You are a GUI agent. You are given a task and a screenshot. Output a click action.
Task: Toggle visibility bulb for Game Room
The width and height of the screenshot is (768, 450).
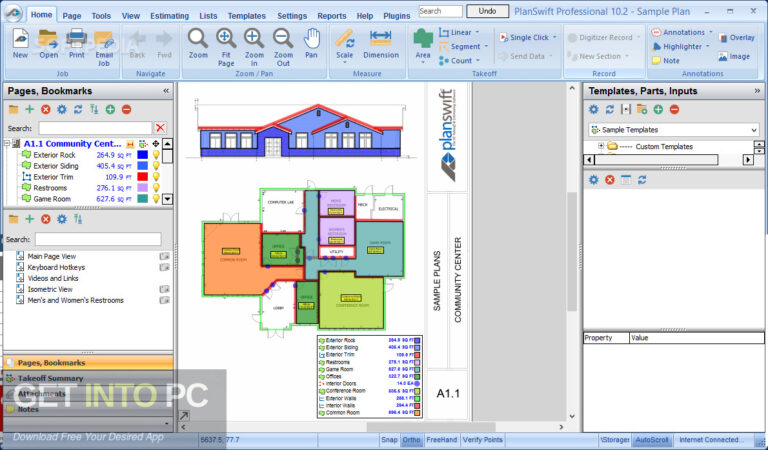156,199
